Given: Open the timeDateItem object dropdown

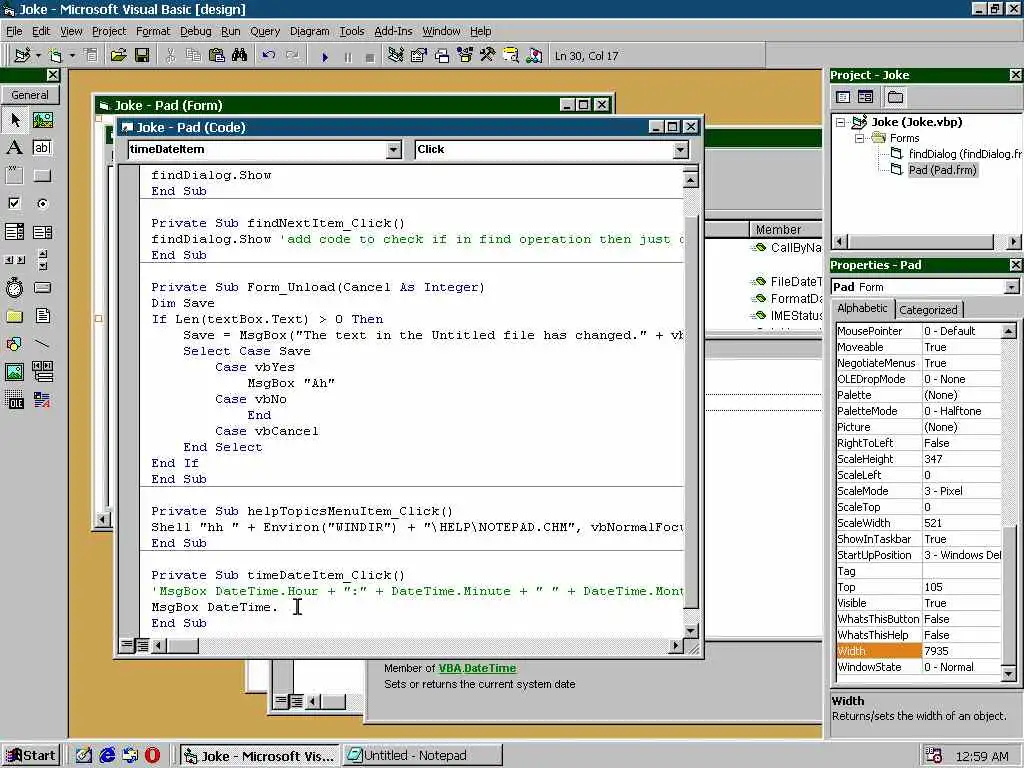Looking at the screenshot, I should (393, 150).
